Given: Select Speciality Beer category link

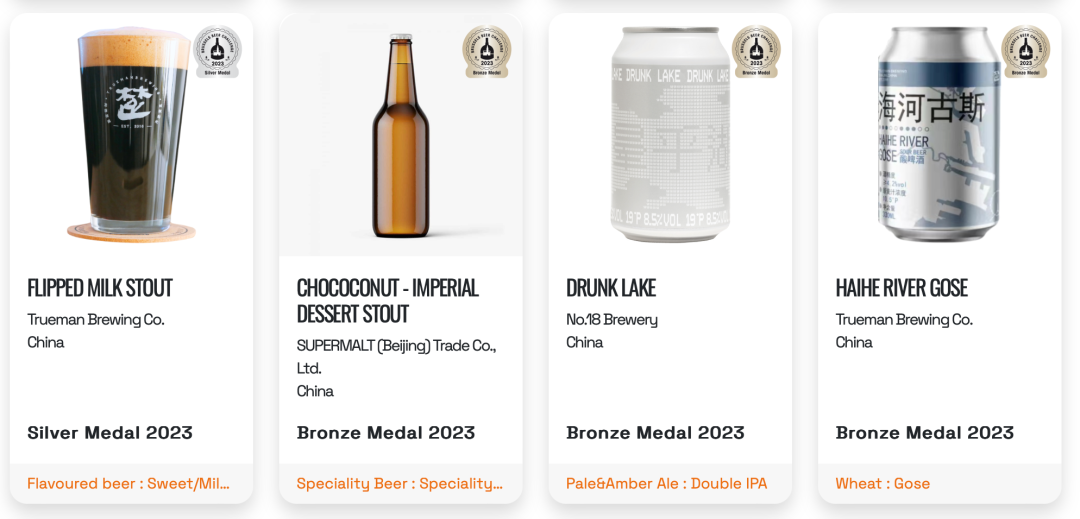Looking at the screenshot, I should point(399,484).
